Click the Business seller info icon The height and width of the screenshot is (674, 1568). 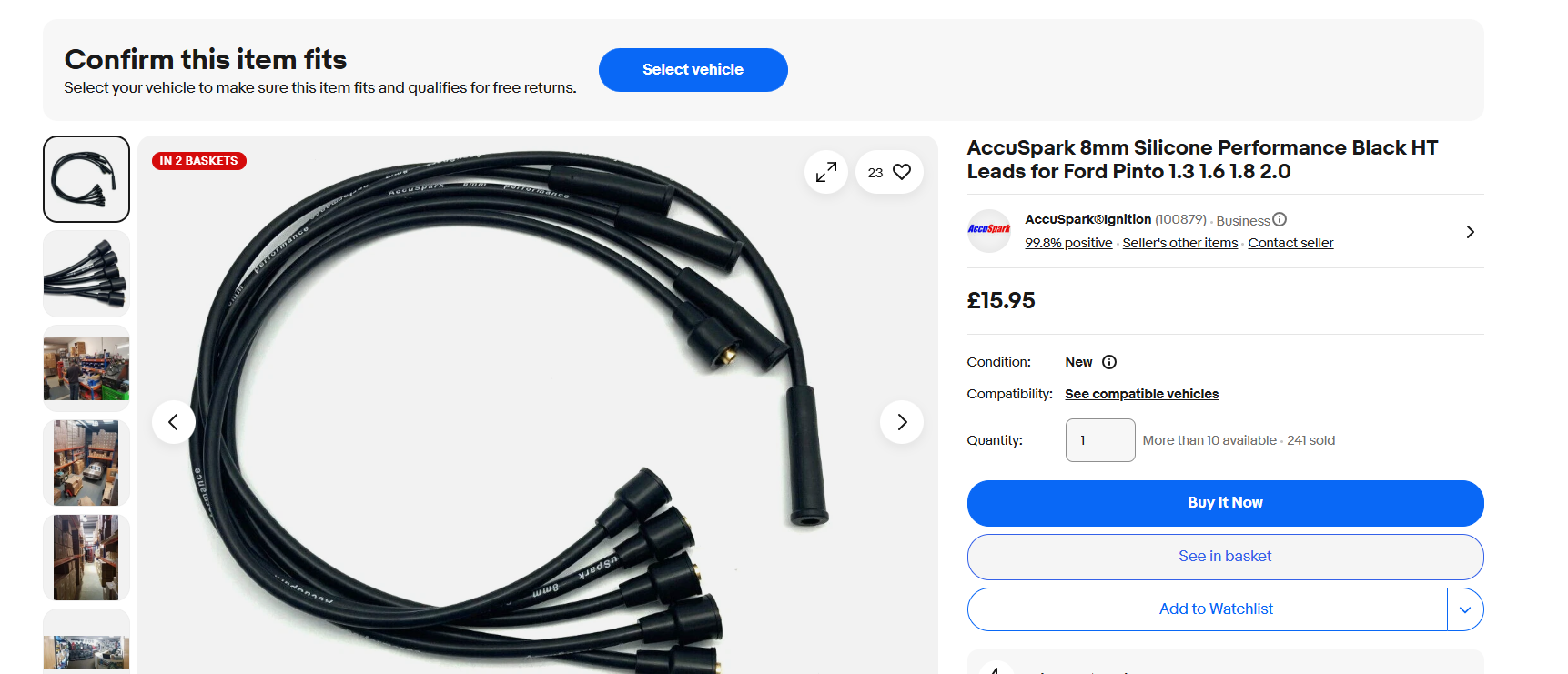click(1280, 219)
